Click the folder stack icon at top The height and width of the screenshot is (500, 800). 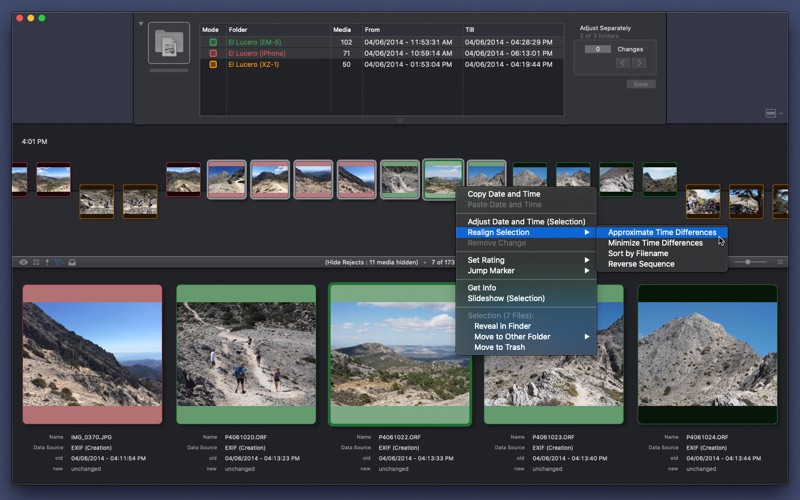168,44
